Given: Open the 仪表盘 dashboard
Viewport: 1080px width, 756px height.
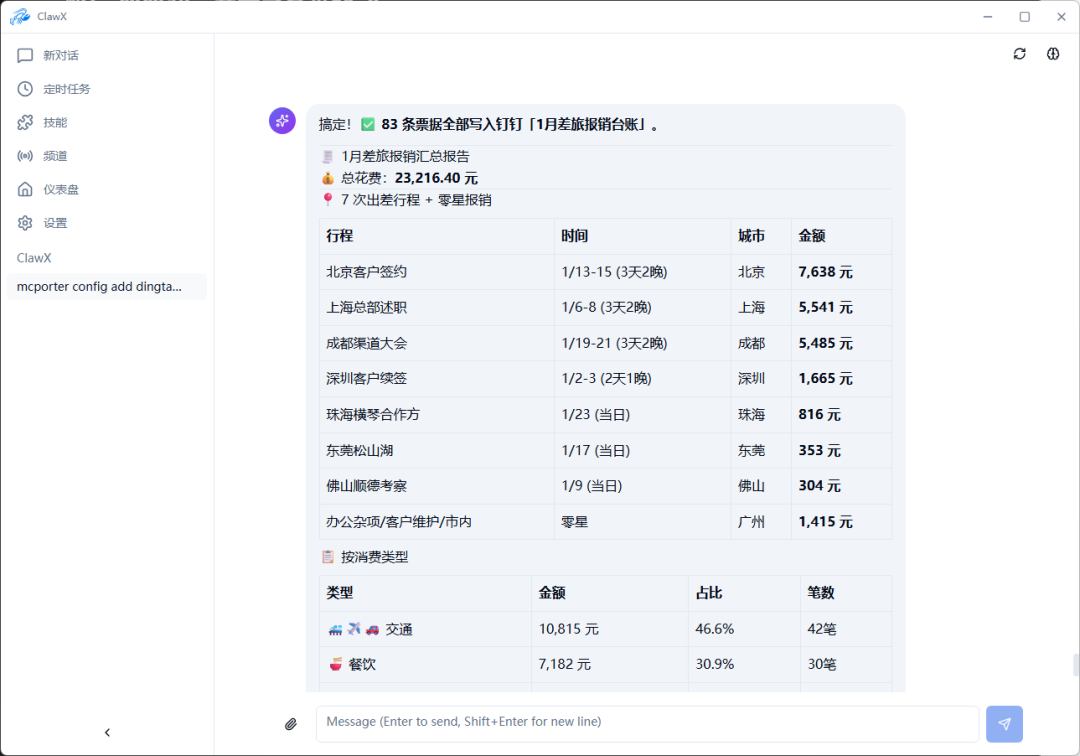Looking at the screenshot, I should point(107,189).
